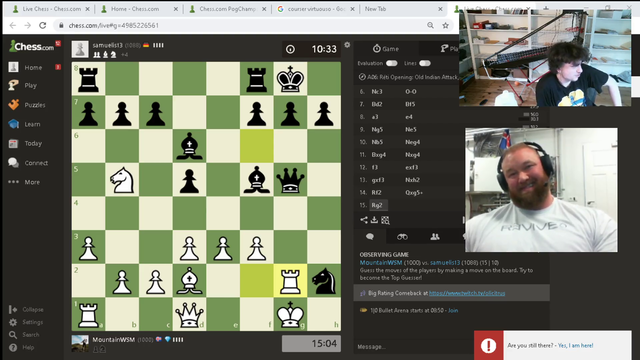Bookmark this page with the star
Viewport: 640px width, 360px height.
(445, 25)
